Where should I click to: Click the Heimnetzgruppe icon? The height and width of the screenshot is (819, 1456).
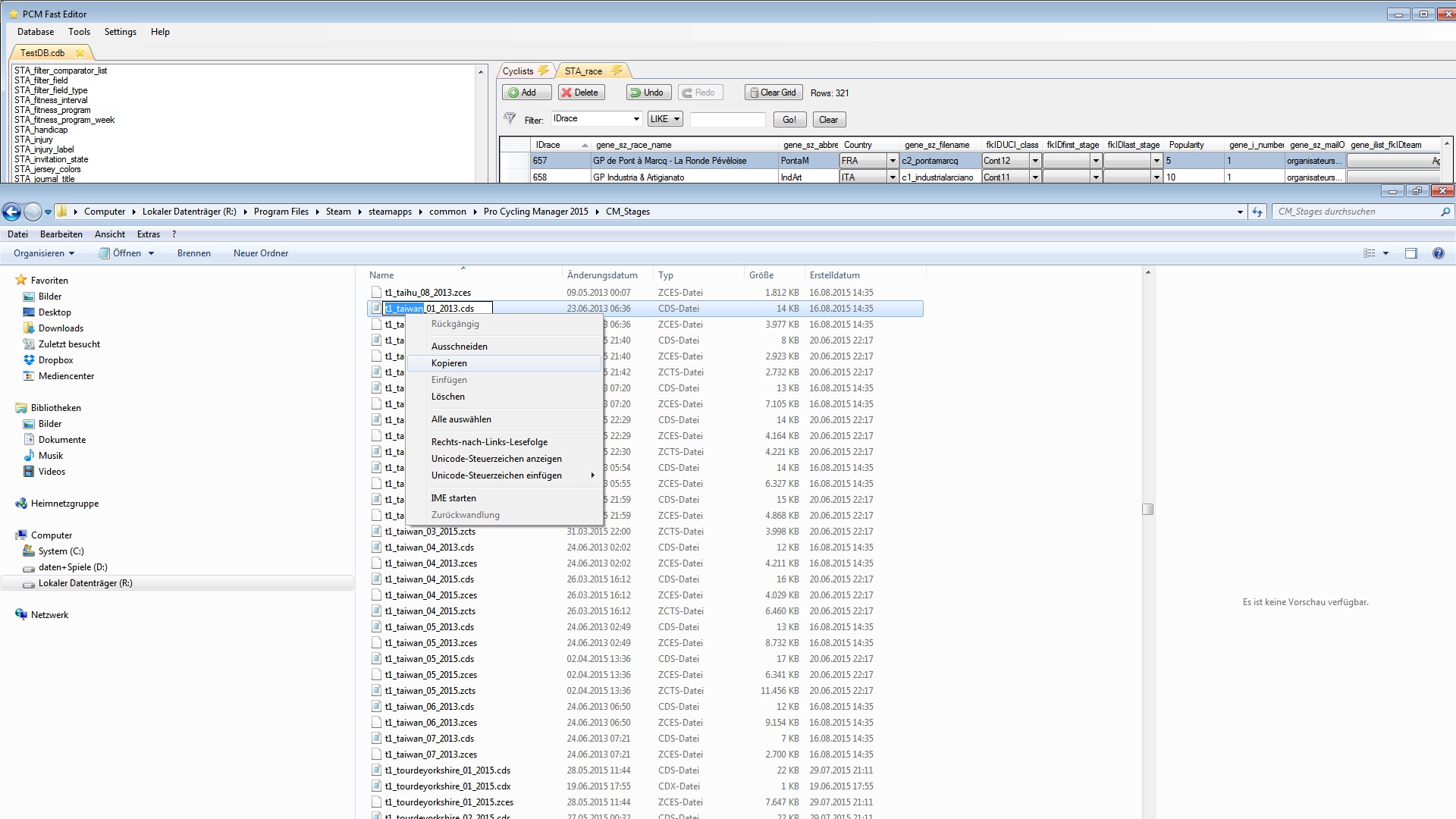tap(21, 504)
